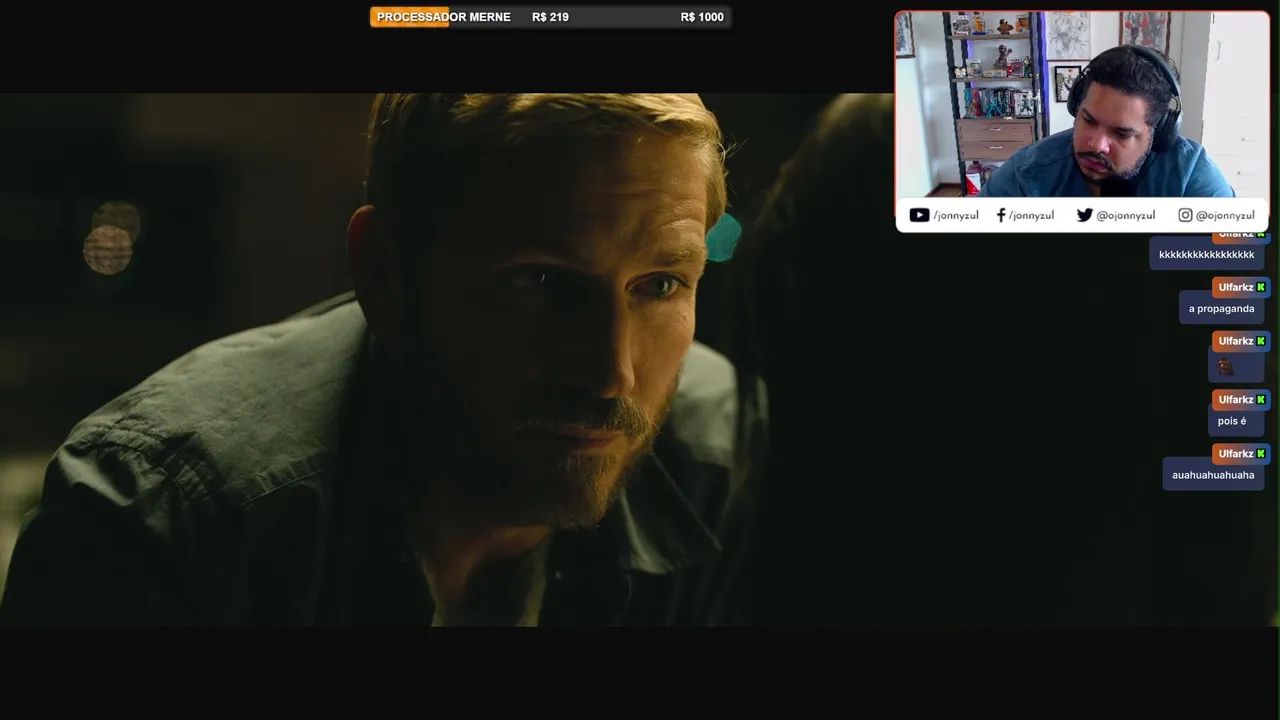1280x720 pixels.
Task: Click the 'a propaganda' chat message
Action: click(1221, 309)
